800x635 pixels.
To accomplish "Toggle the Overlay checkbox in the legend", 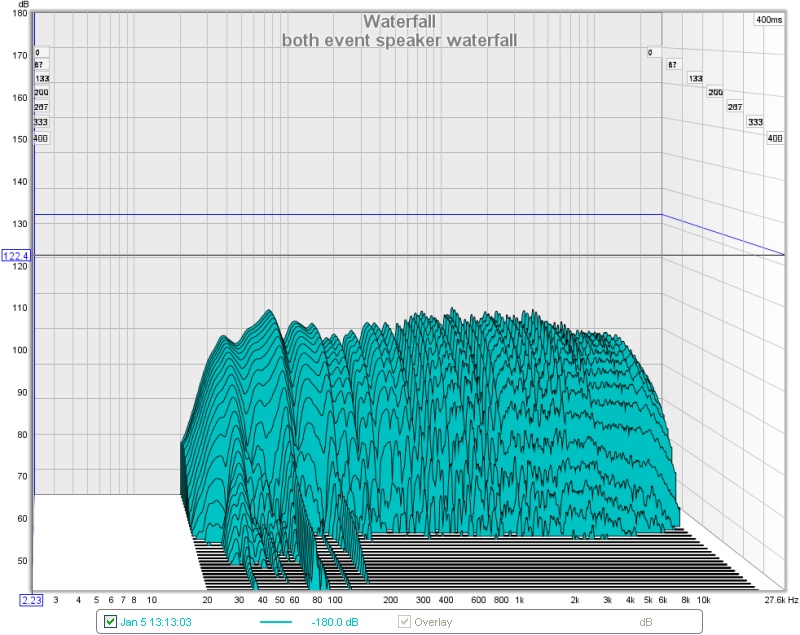I will (404, 622).
